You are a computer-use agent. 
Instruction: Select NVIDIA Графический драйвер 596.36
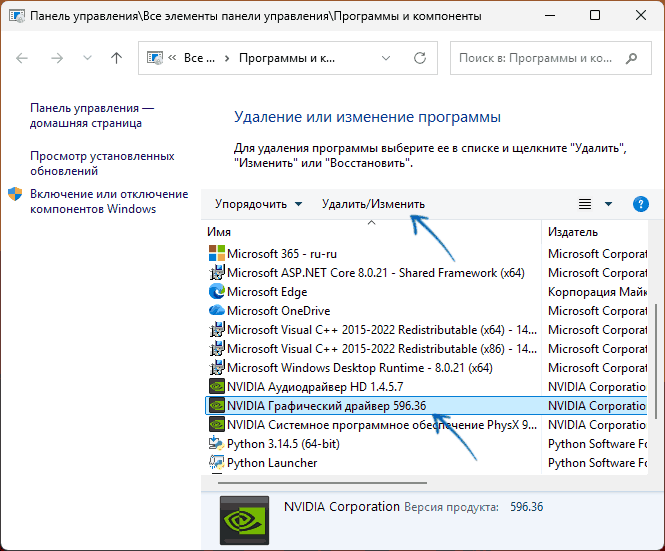[426, 406]
